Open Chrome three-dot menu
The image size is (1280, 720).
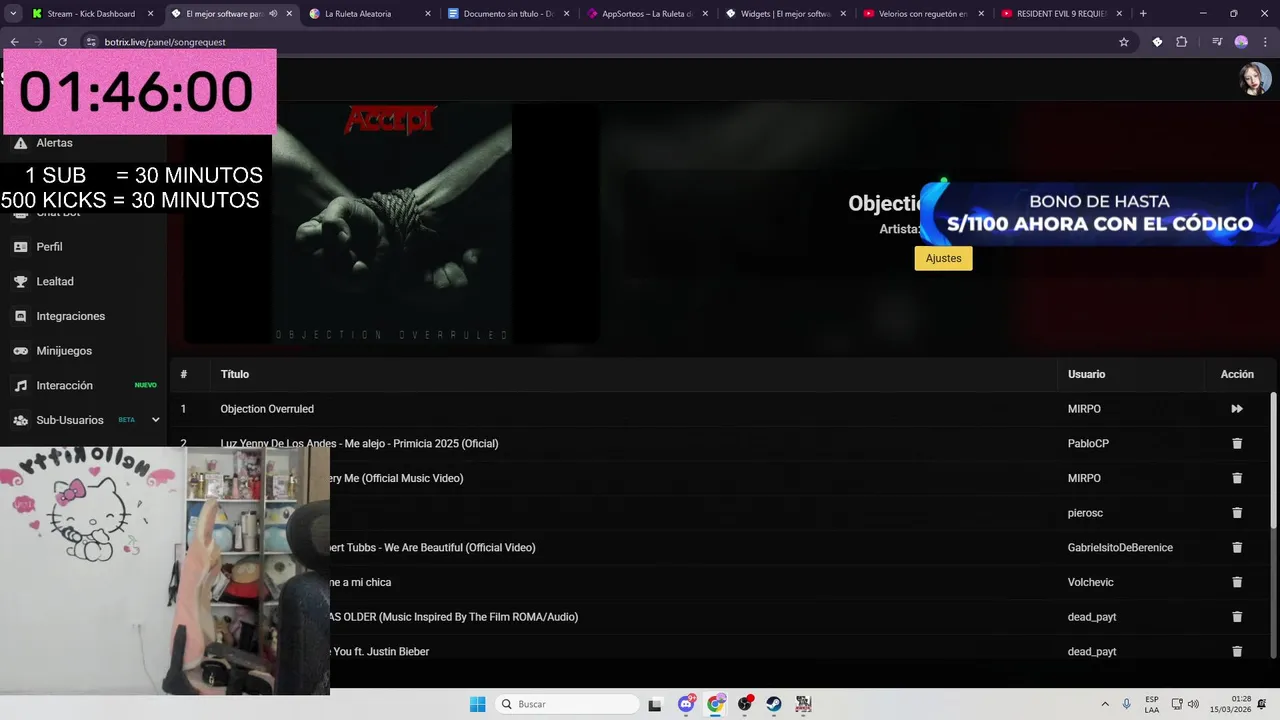tap(1265, 42)
